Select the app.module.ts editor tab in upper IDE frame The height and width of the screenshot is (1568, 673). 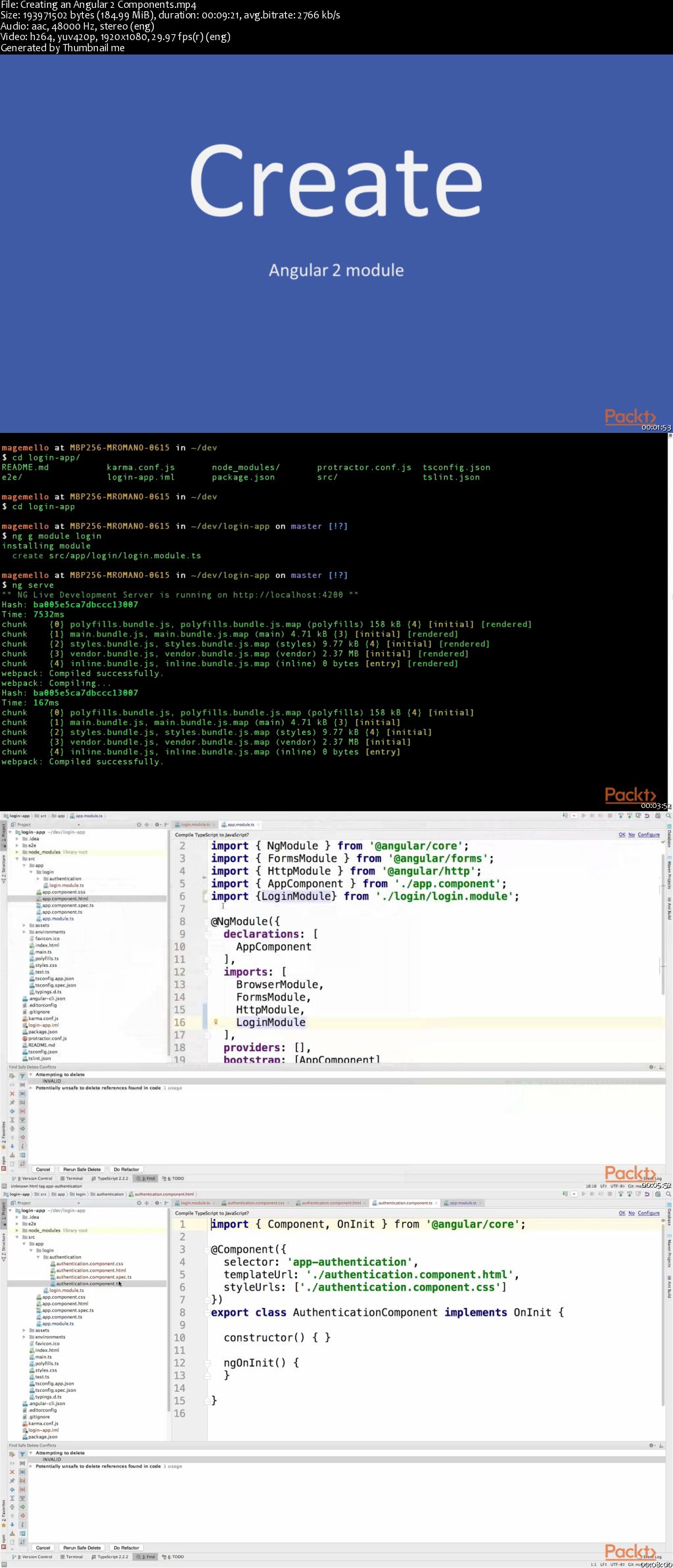tap(240, 824)
